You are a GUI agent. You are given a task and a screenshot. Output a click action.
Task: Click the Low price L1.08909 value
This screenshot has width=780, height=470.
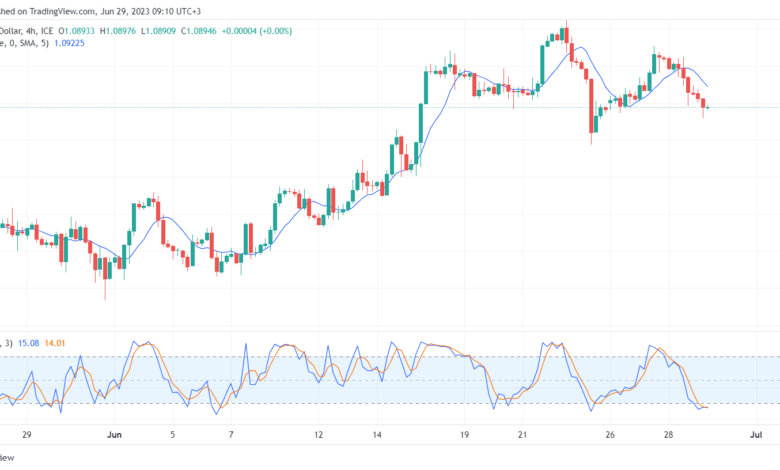(158, 31)
